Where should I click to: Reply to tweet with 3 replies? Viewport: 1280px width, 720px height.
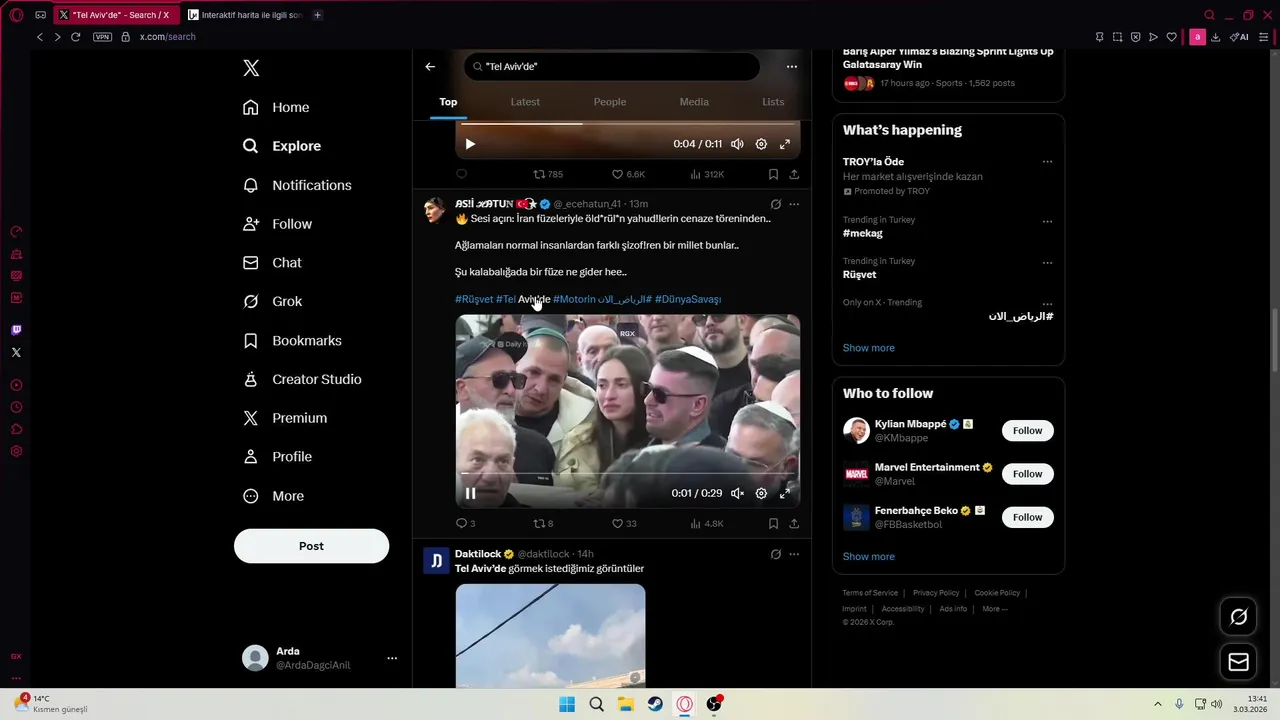click(465, 523)
